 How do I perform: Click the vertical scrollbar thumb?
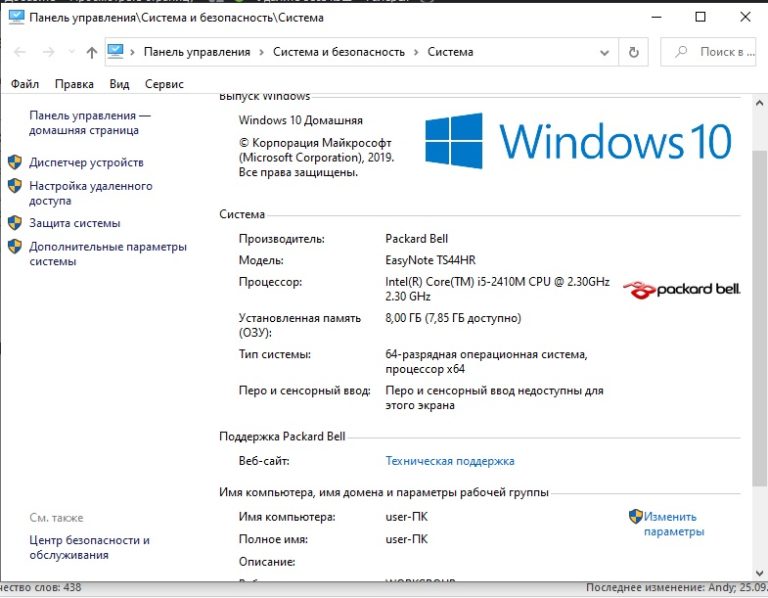[759, 318]
